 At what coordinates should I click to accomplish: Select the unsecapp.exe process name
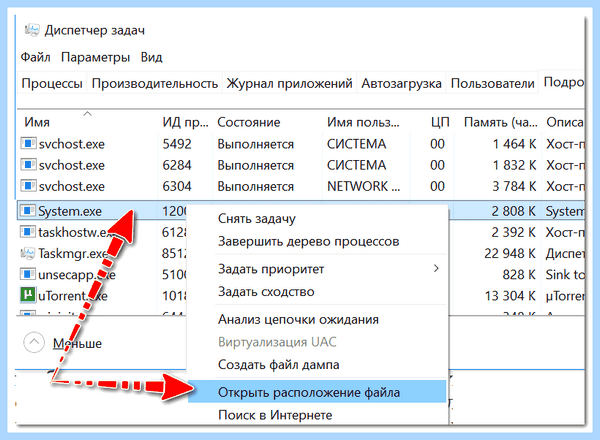point(77,274)
